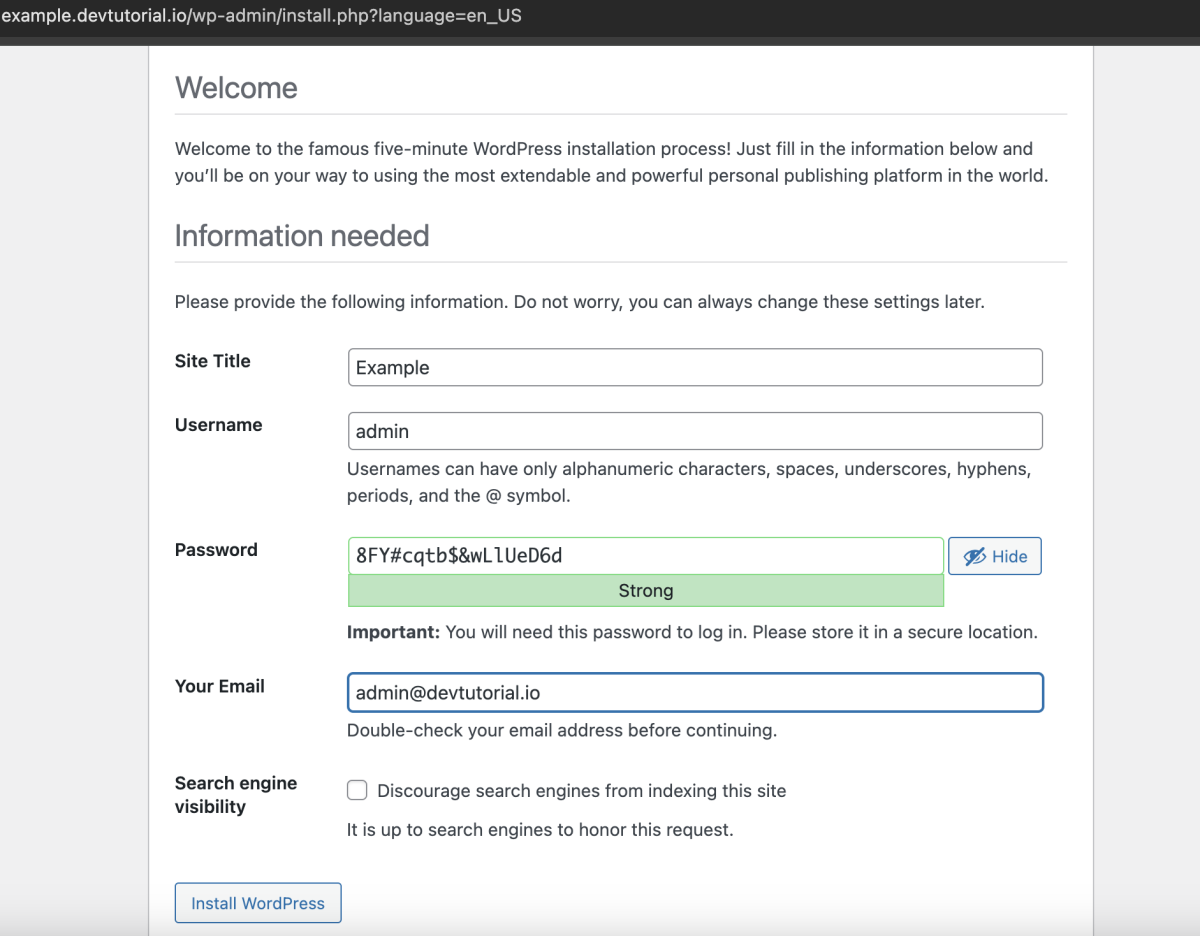Click the word Hide on the password toggle button
This screenshot has height=936, width=1200.
pos(1009,557)
